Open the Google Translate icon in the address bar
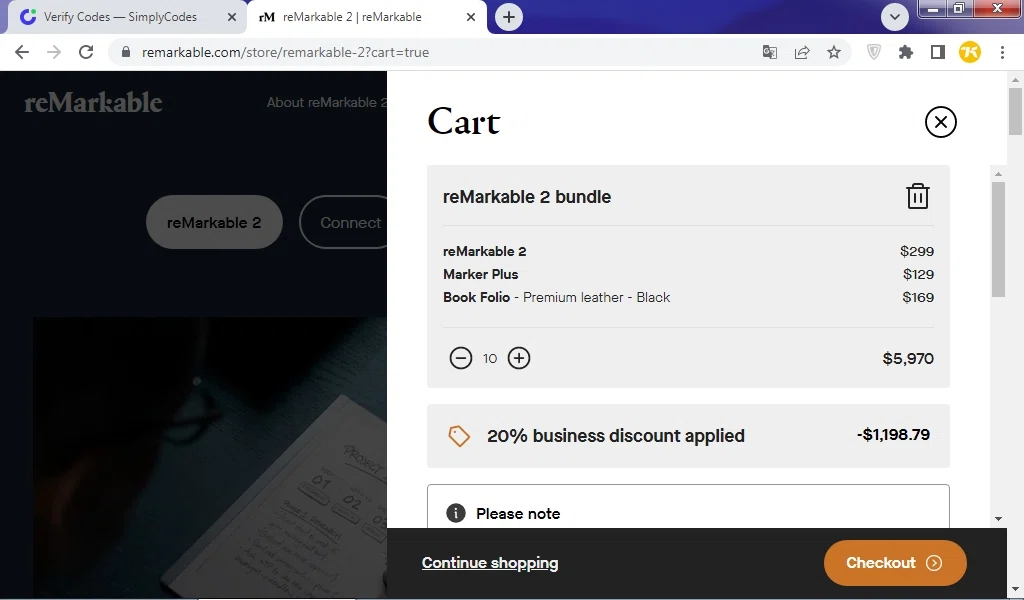The height and width of the screenshot is (600, 1024). 770,52
